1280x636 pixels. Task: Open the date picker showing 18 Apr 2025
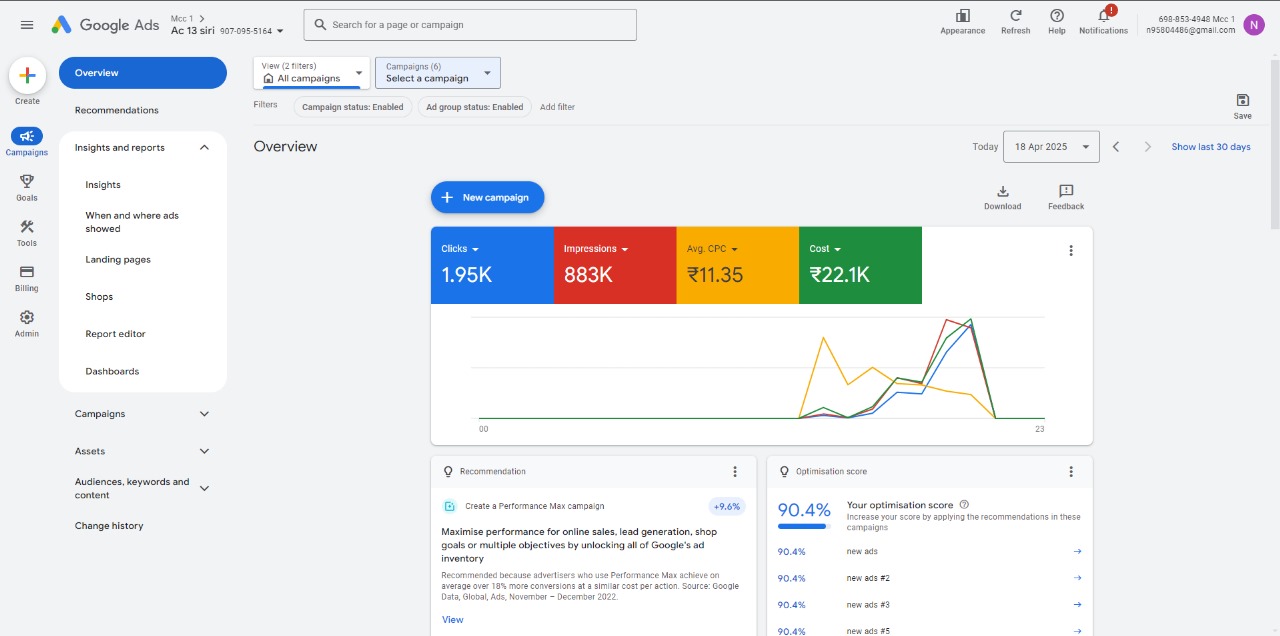point(1050,147)
